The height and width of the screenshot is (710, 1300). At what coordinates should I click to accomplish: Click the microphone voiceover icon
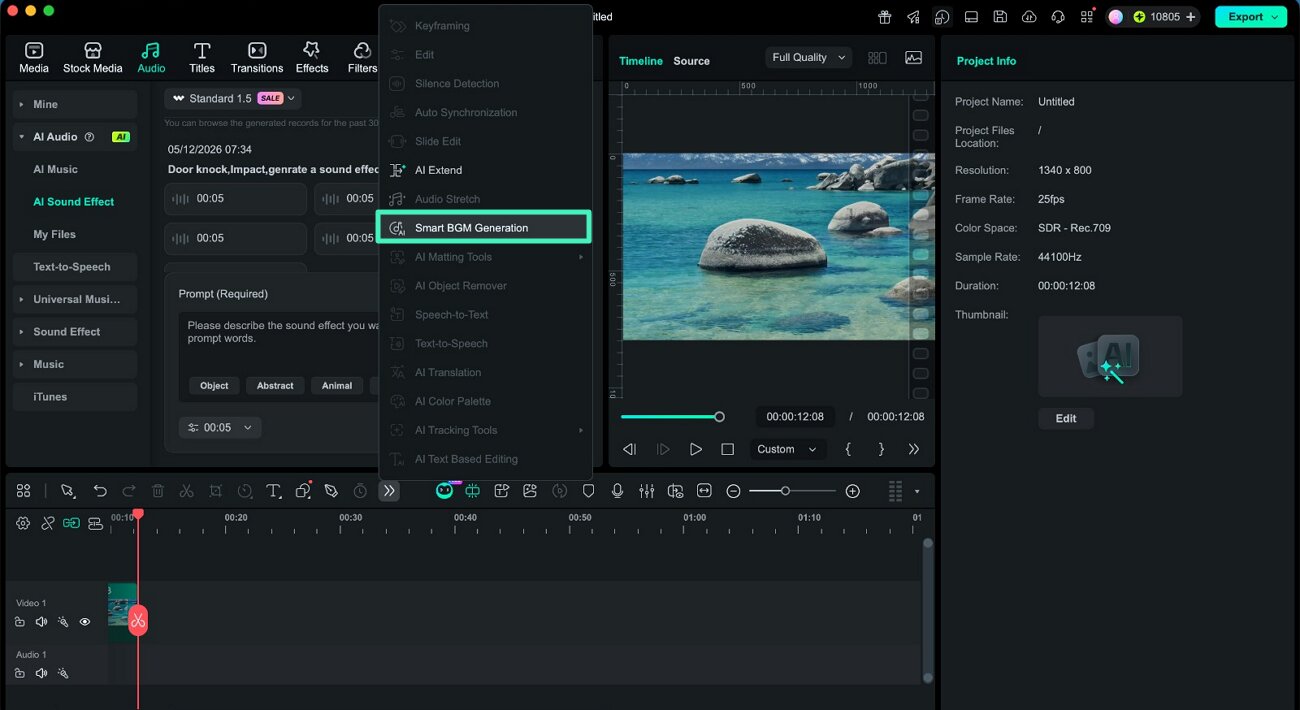click(x=618, y=491)
